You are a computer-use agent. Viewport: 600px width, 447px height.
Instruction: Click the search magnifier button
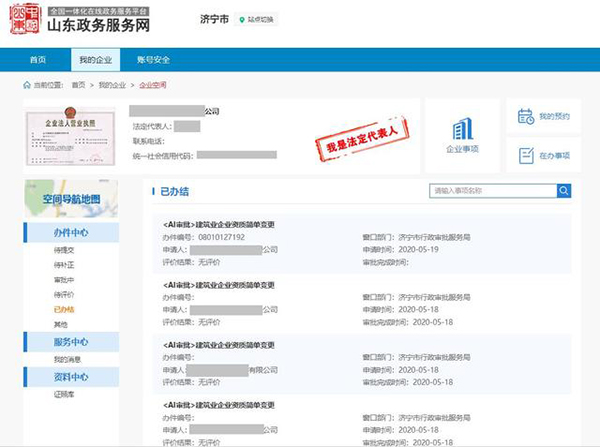(564, 191)
